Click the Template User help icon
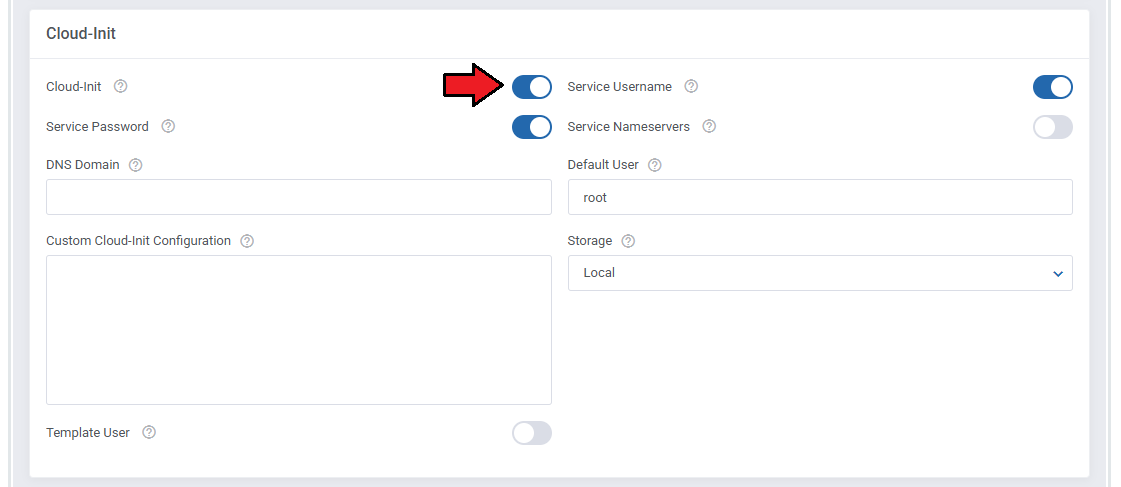This screenshot has width=1121, height=487. tap(149, 433)
